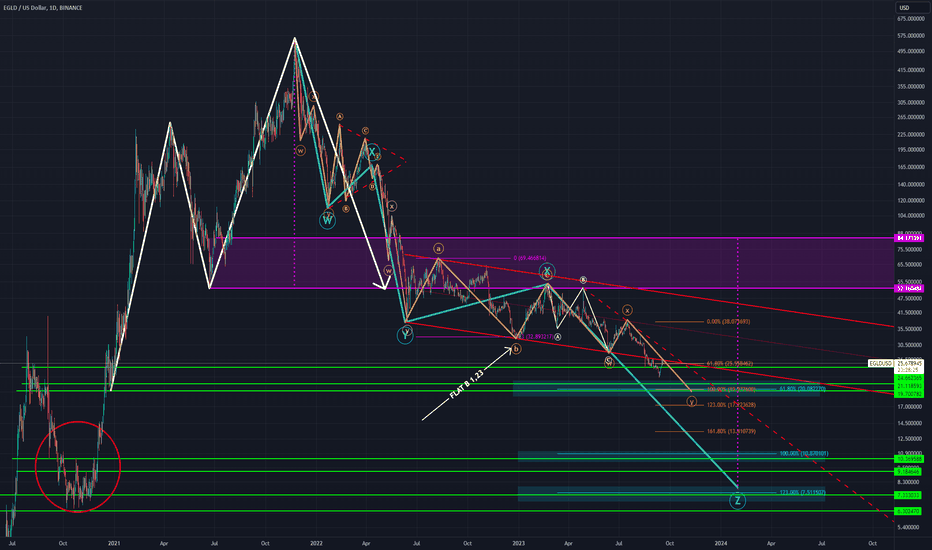The width and height of the screenshot is (932, 550).
Task: Select the teal circled W wave label
Action: (328, 221)
